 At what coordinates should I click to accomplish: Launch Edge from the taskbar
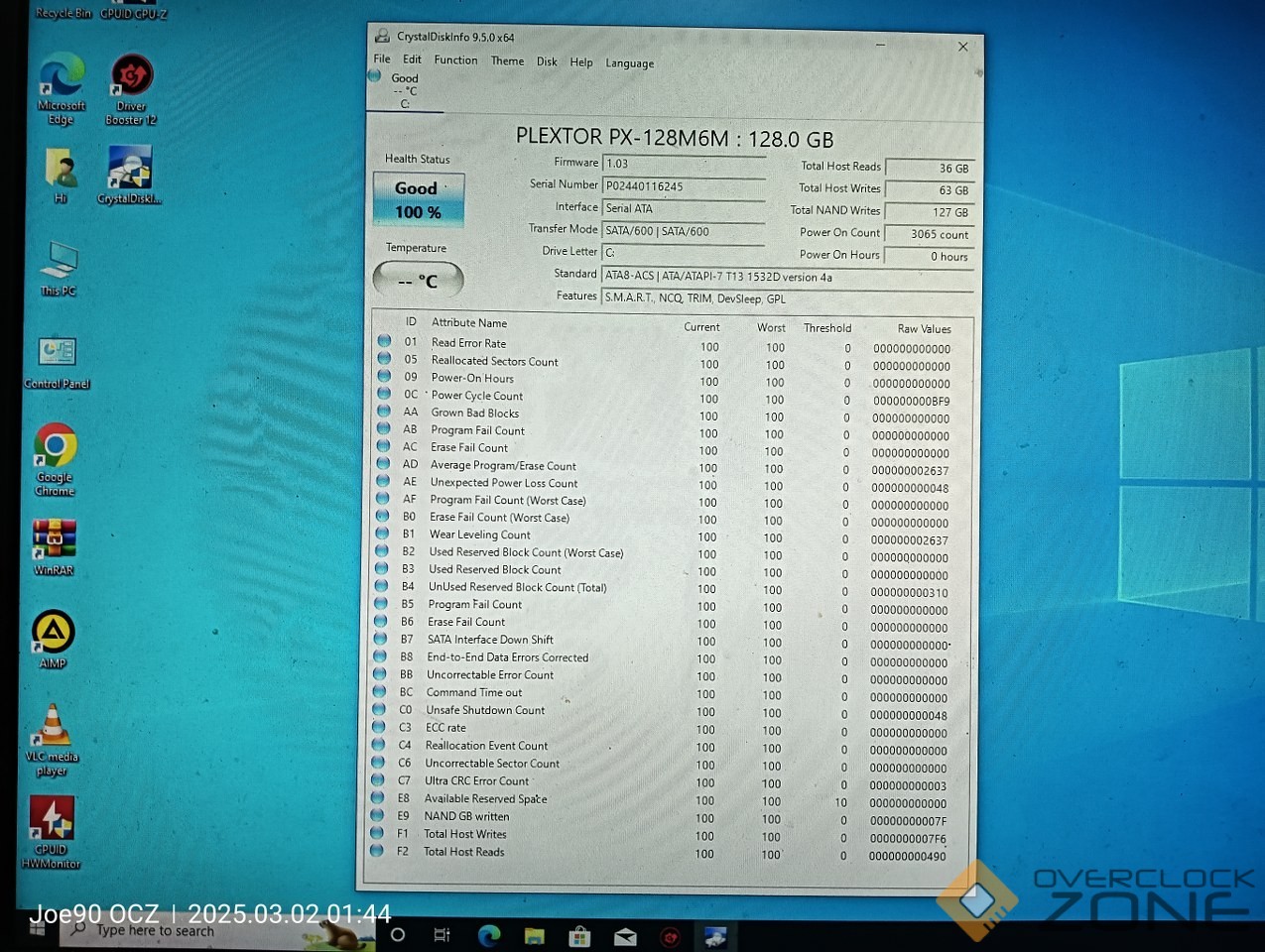tap(489, 934)
